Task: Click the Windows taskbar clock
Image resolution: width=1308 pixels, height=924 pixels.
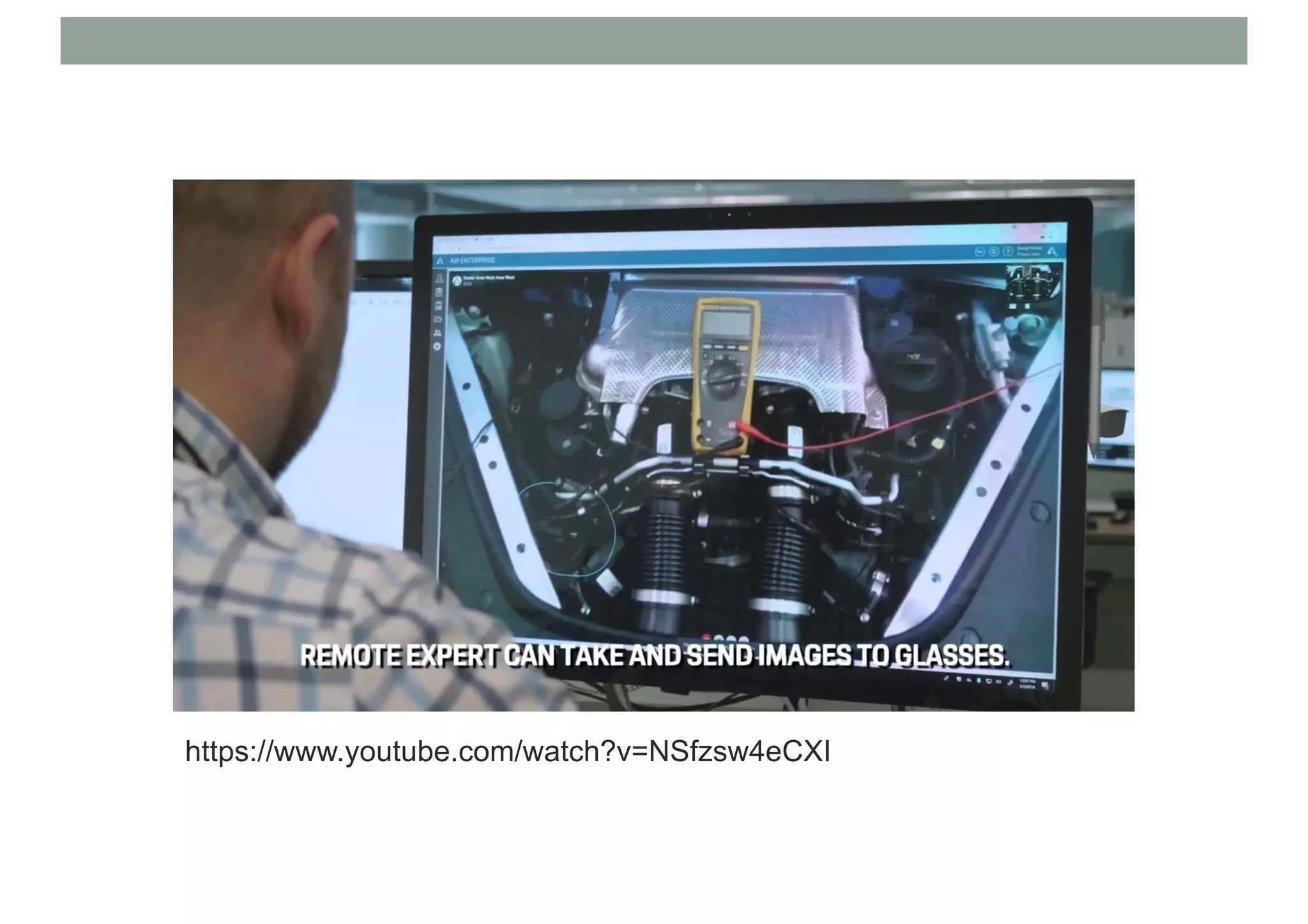Action: point(1027,684)
